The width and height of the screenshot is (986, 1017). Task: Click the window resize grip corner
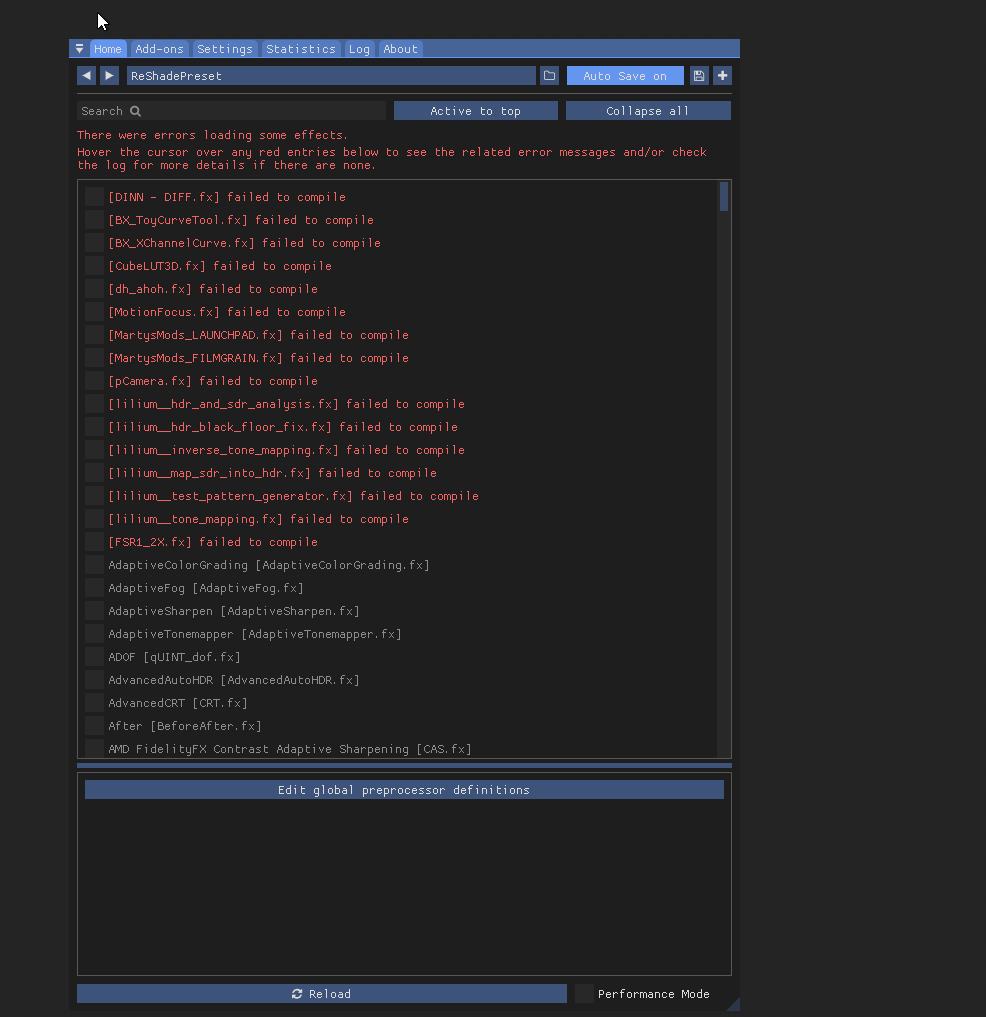734,1005
